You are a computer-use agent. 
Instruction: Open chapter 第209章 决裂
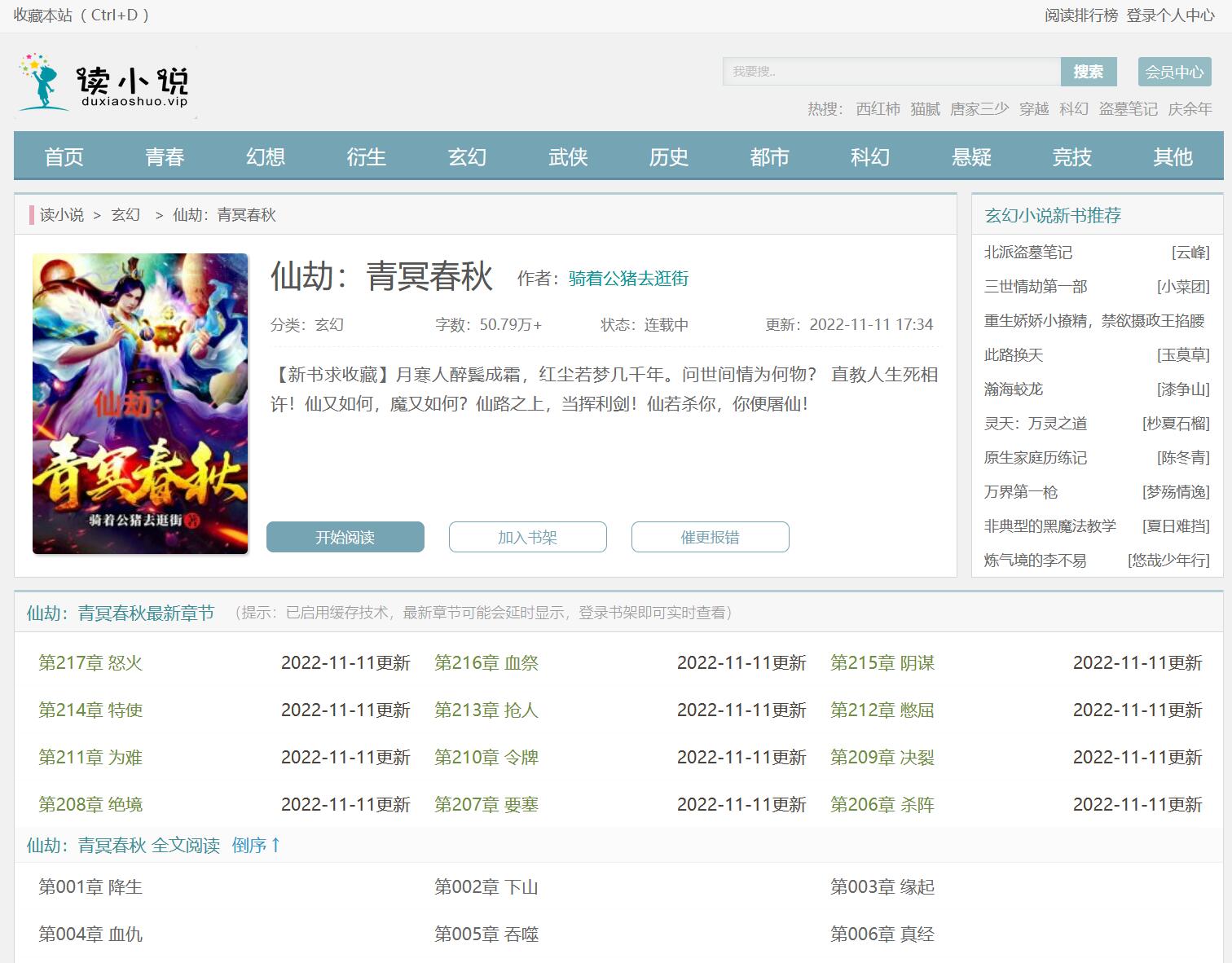pos(882,758)
